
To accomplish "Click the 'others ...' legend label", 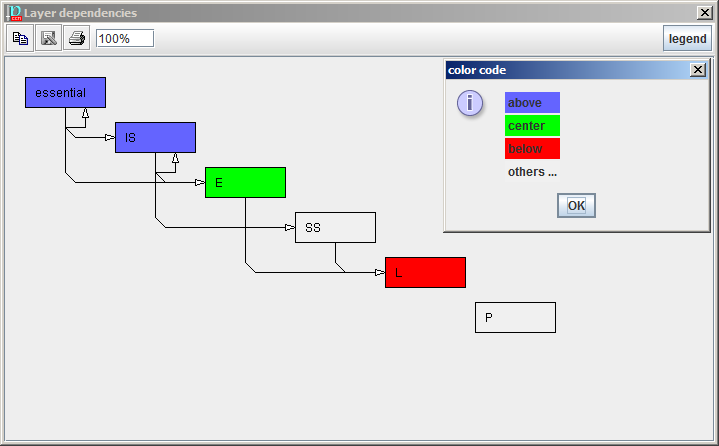I will tap(532, 172).
